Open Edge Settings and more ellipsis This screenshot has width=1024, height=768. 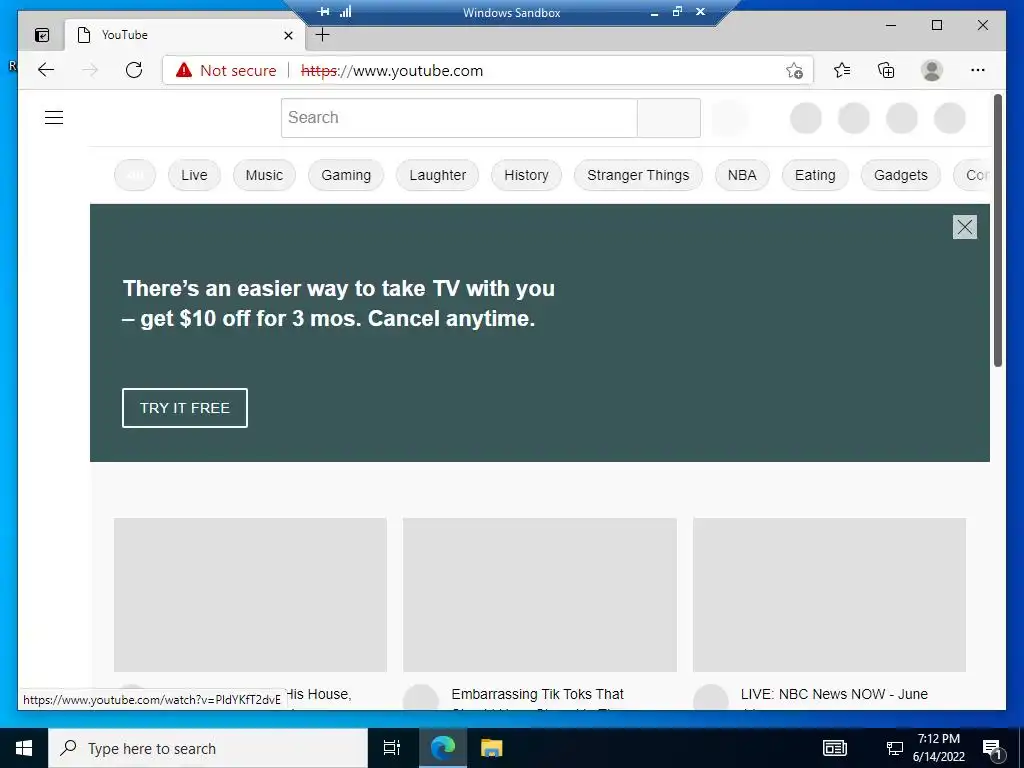[x=978, y=70]
